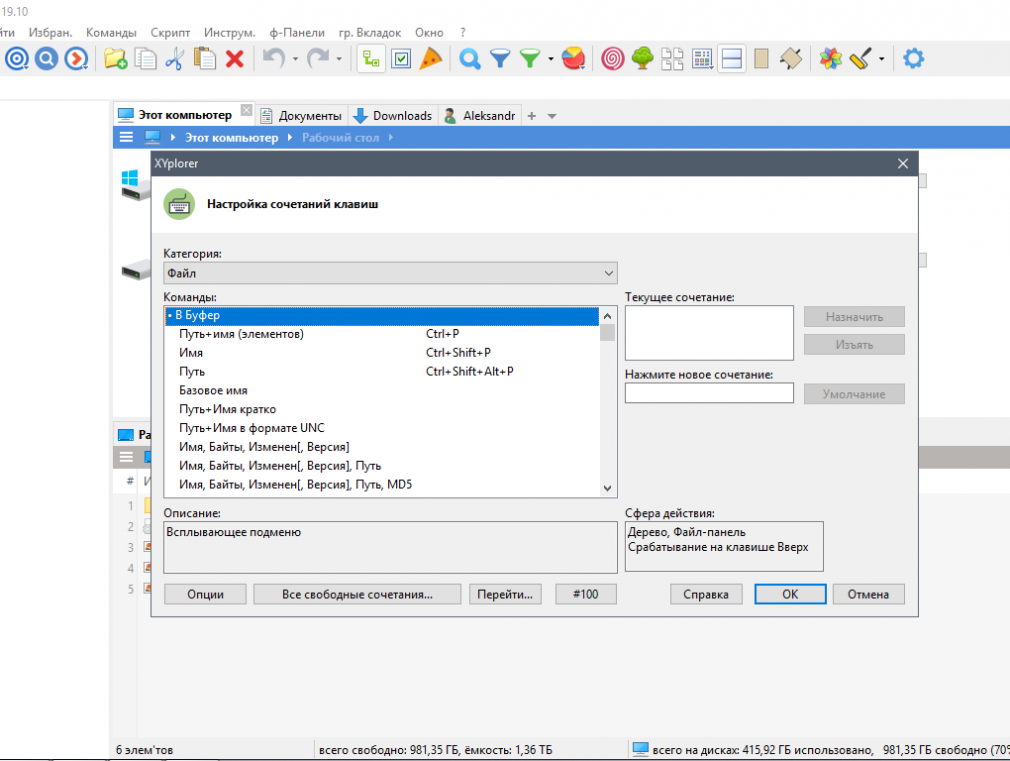The image size is (1010, 761).
Task: Click the blue funnel filter icon
Action: pos(500,59)
